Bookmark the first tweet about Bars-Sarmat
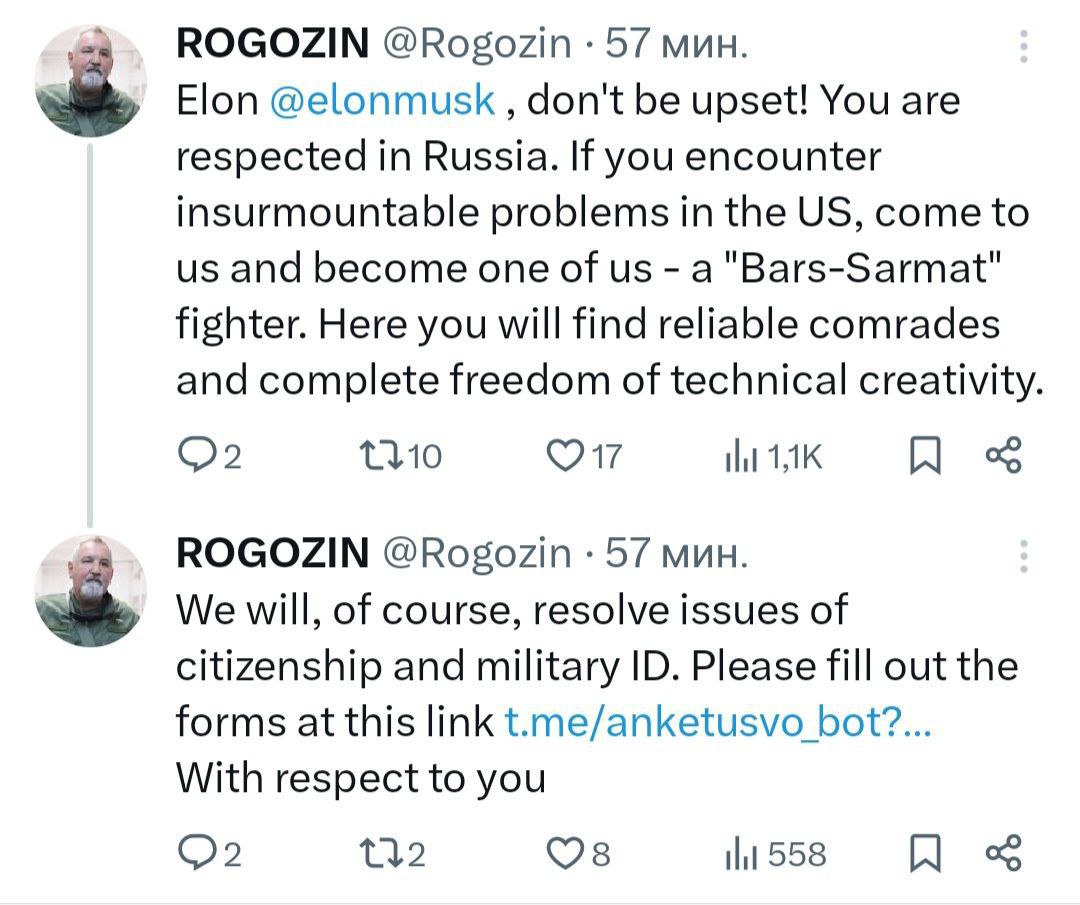Screen dimensions: 1080x905 click(924, 457)
